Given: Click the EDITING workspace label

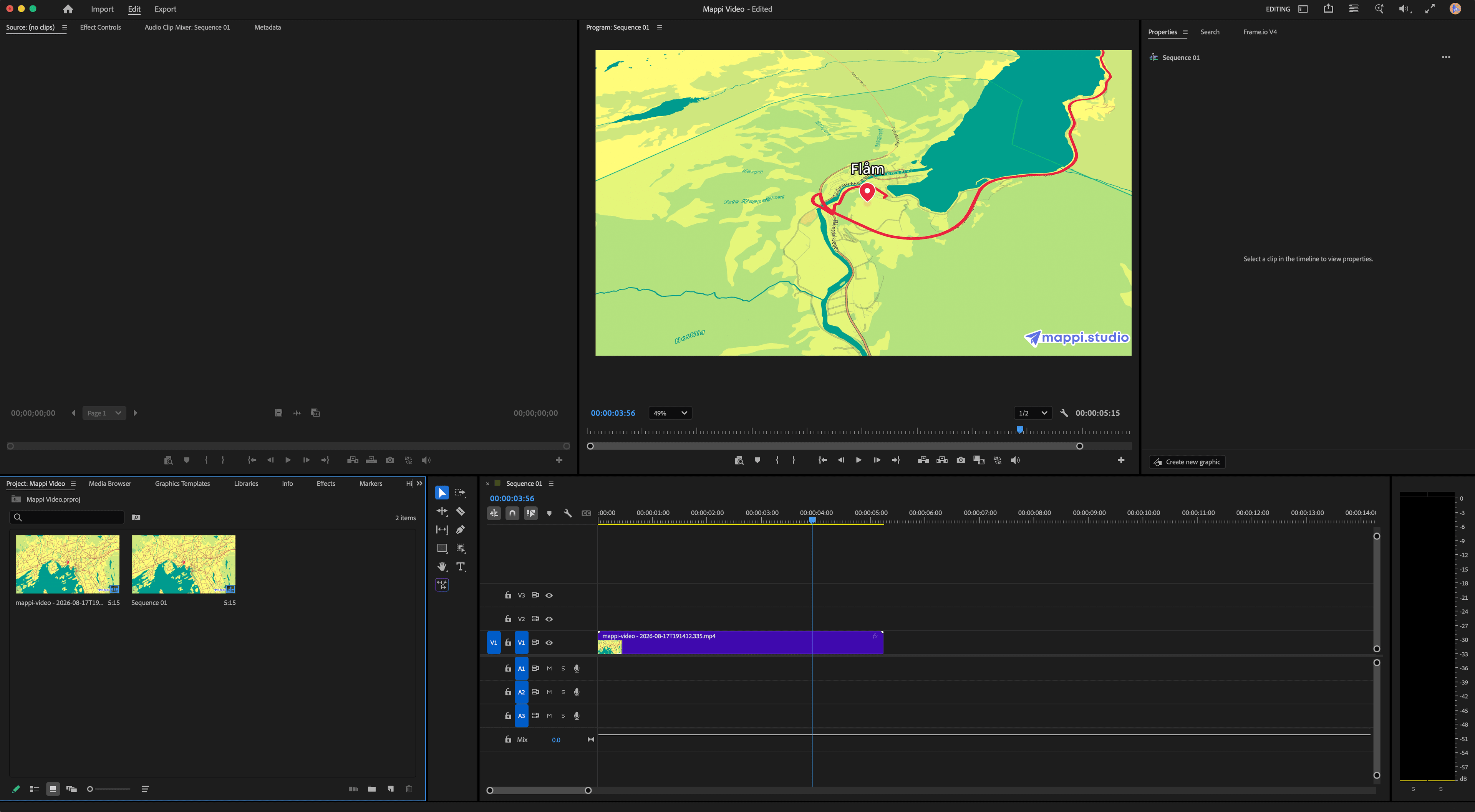Looking at the screenshot, I should tap(1278, 8).
